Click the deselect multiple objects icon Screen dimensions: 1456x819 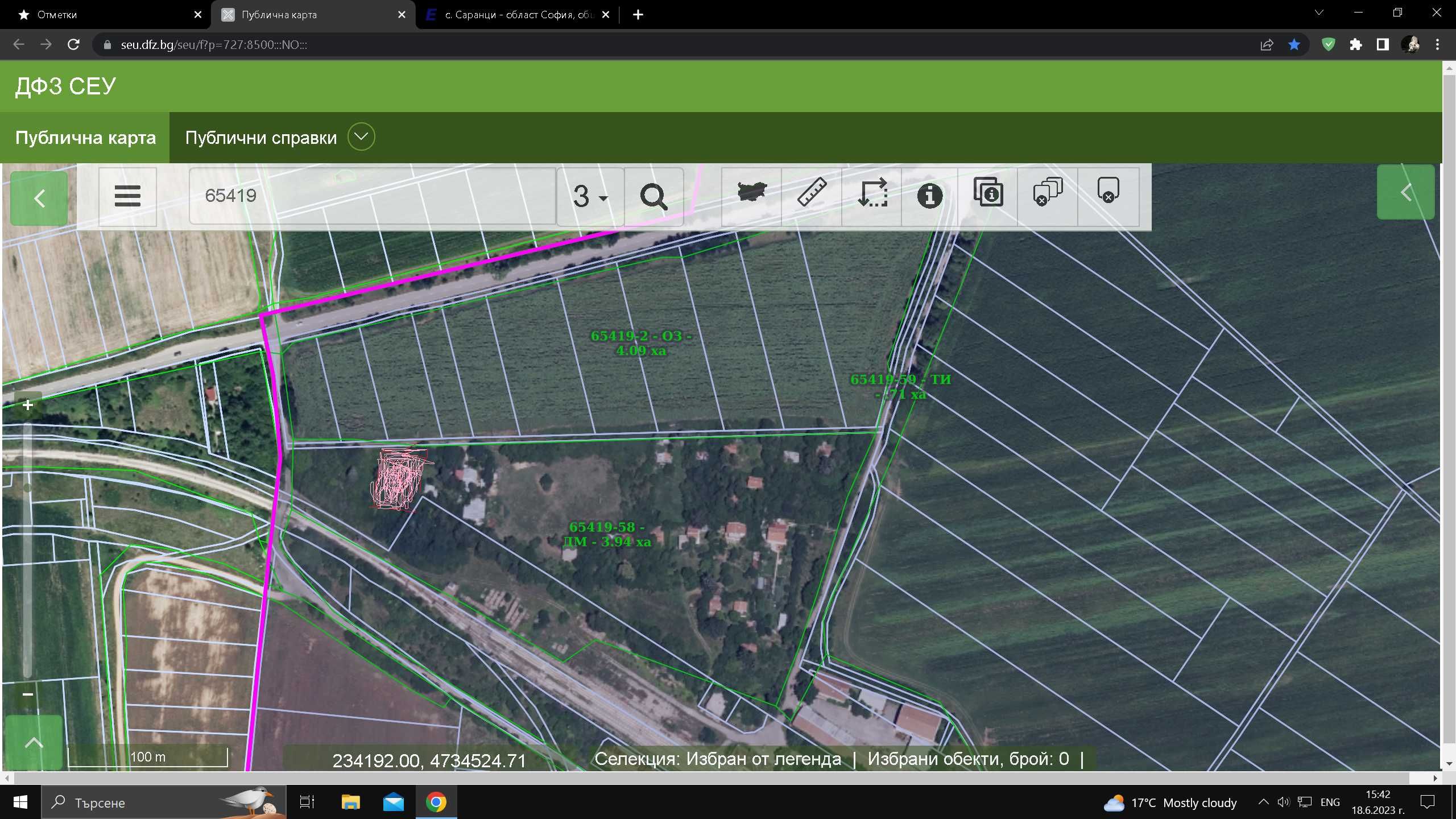click(1048, 192)
